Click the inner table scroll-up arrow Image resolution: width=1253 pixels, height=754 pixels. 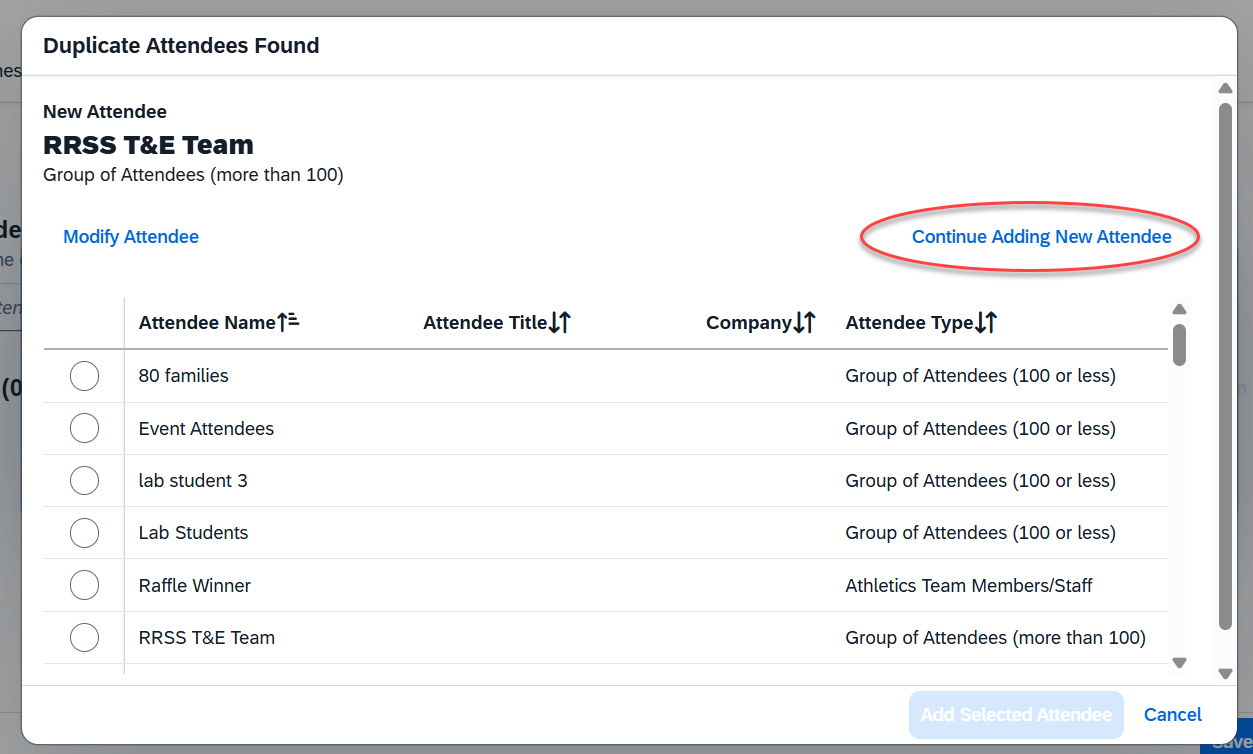pyautogui.click(x=1179, y=309)
